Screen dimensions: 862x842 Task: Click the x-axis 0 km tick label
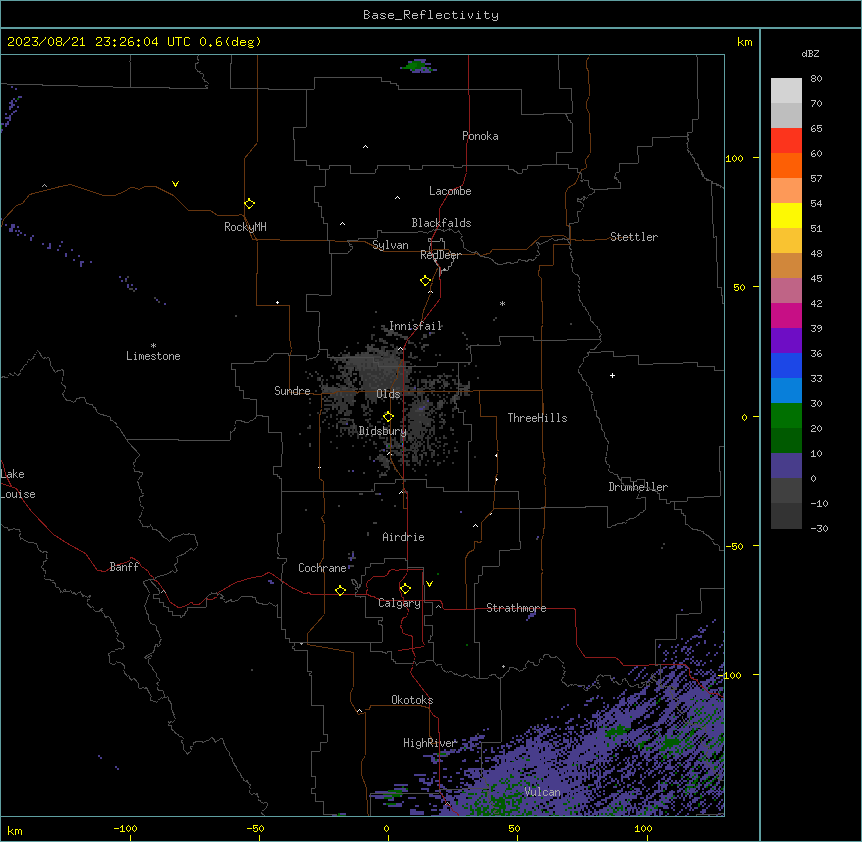(386, 828)
